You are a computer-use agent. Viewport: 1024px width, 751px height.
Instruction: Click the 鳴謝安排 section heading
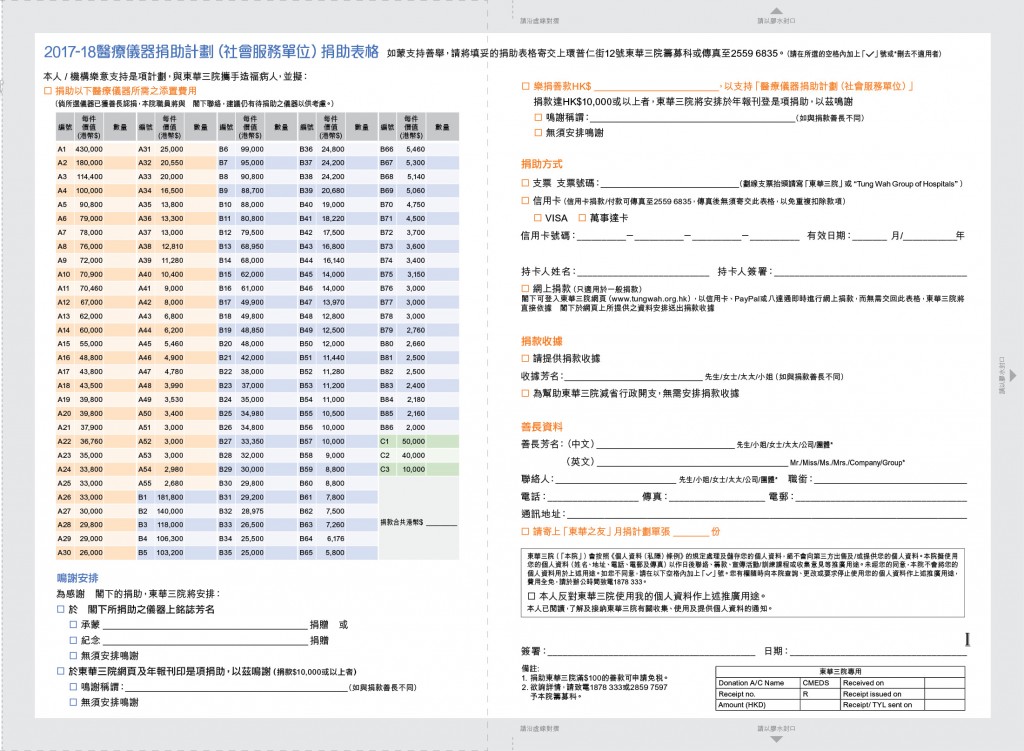click(x=77, y=578)
